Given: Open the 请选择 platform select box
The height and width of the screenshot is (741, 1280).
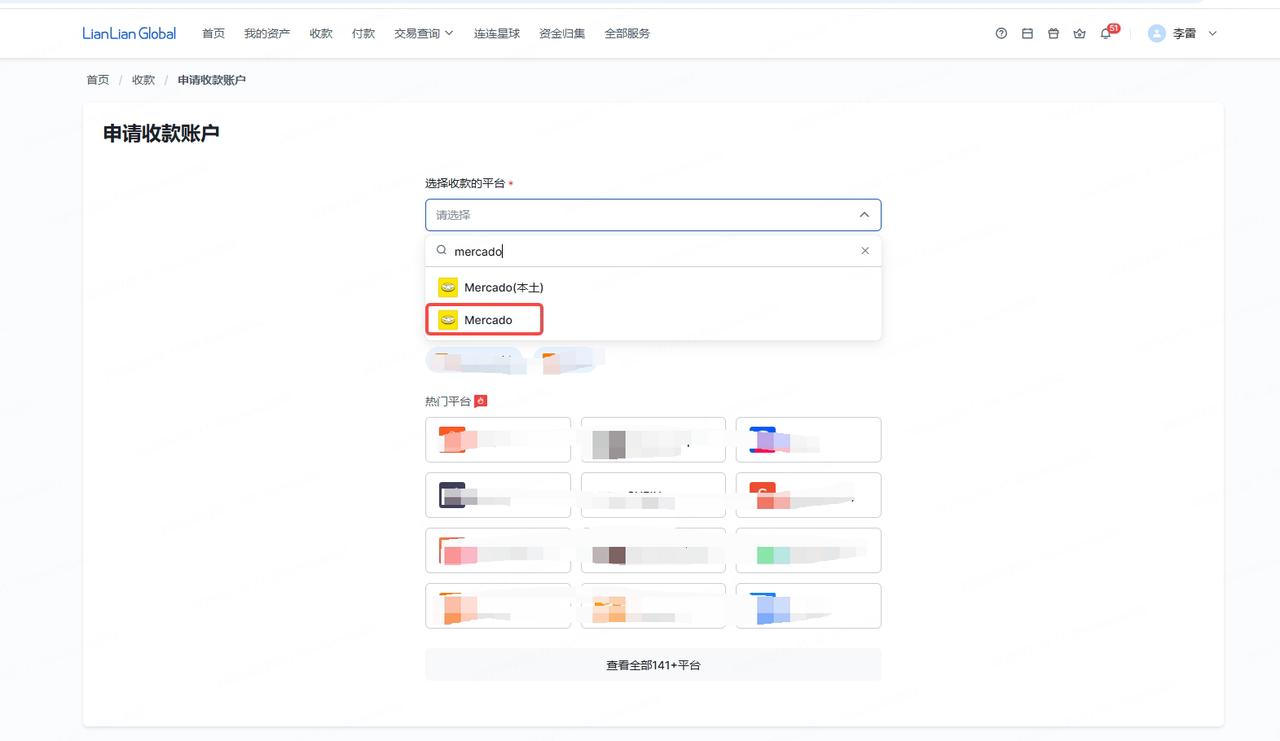Looking at the screenshot, I should (x=653, y=215).
